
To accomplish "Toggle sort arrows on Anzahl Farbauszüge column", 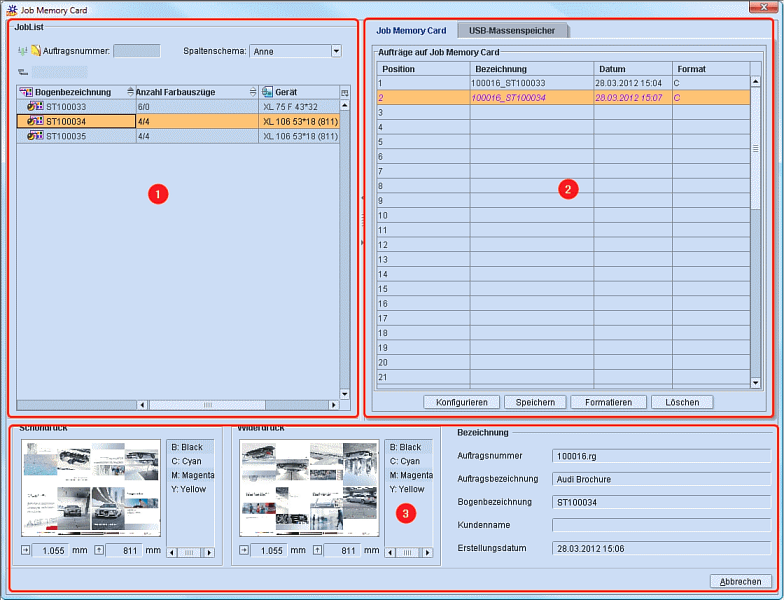I will tap(253, 92).
